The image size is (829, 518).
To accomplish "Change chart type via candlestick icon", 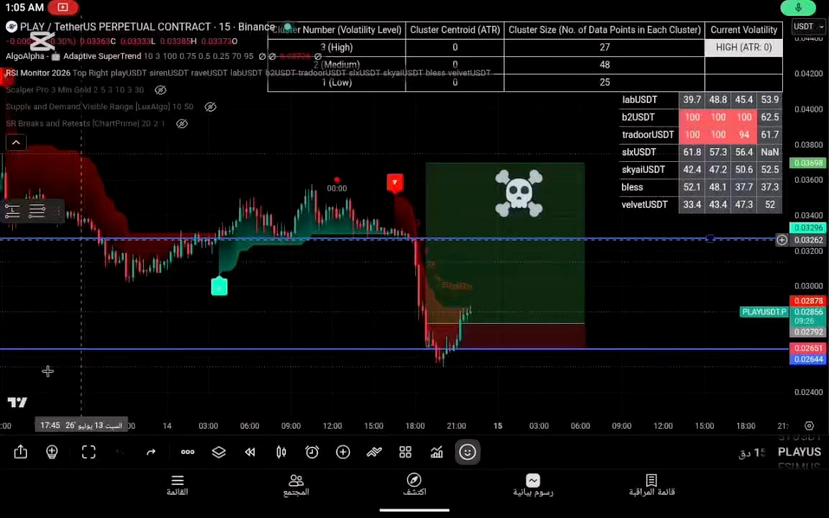I will click(281, 452).
